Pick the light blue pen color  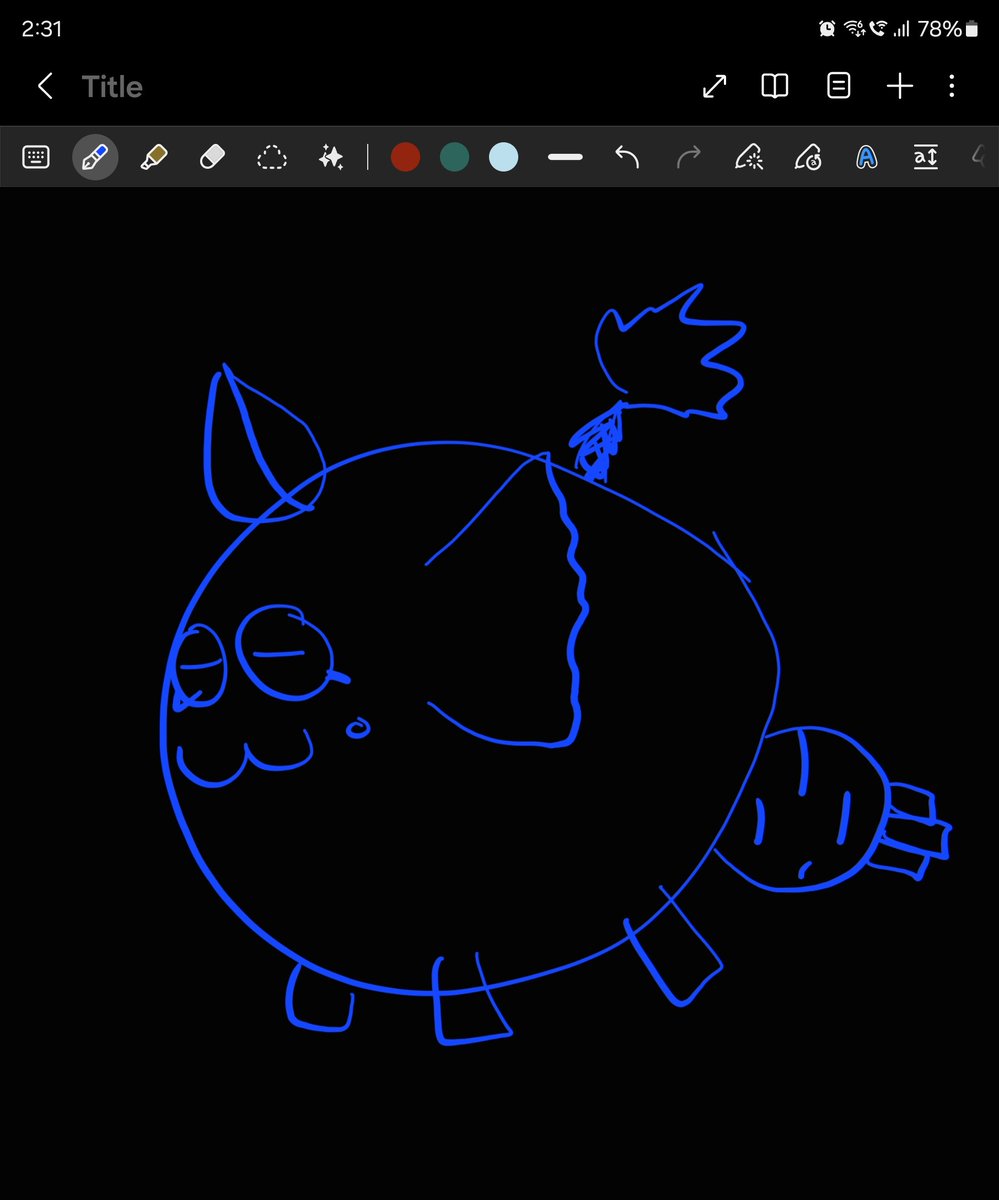click(503, 157)
